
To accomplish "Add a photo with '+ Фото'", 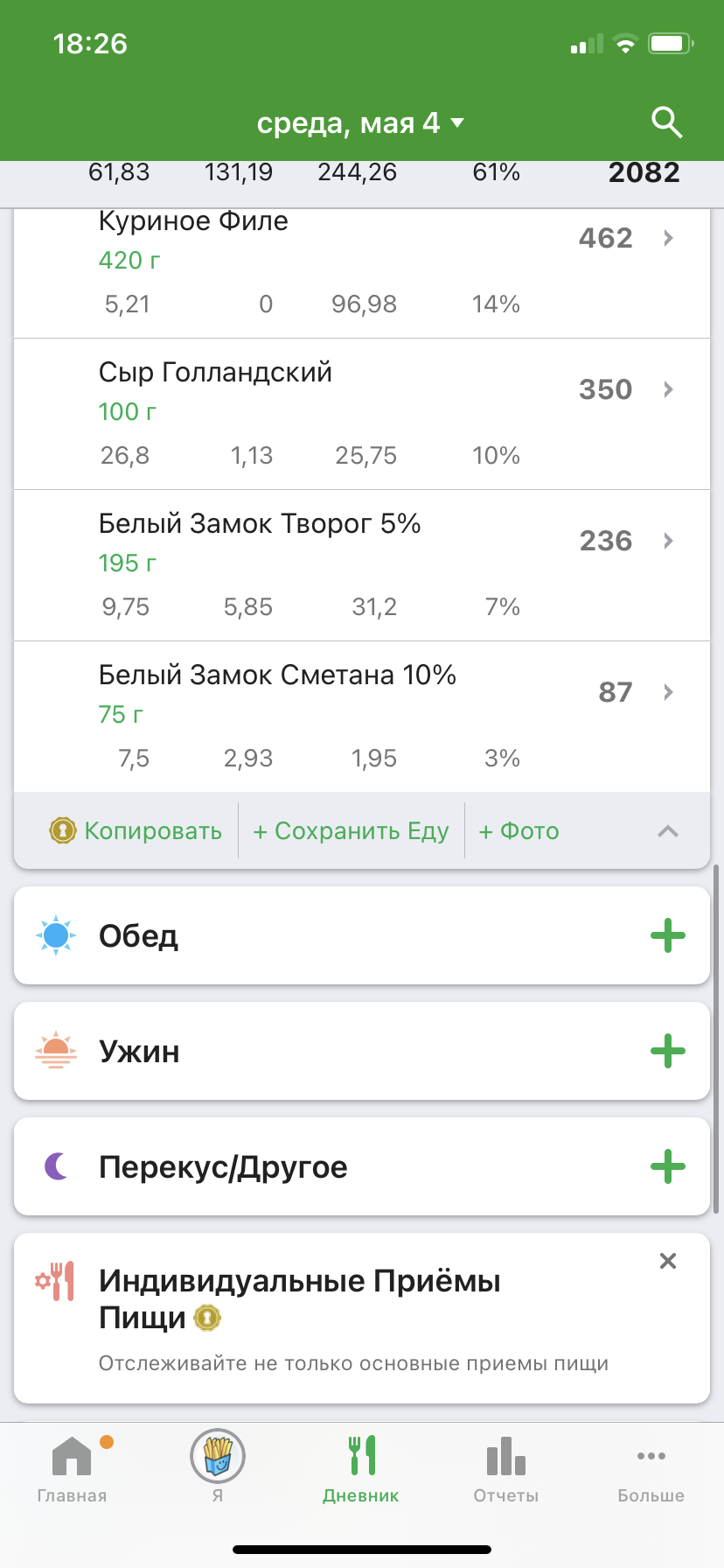I will click(519, 830).
